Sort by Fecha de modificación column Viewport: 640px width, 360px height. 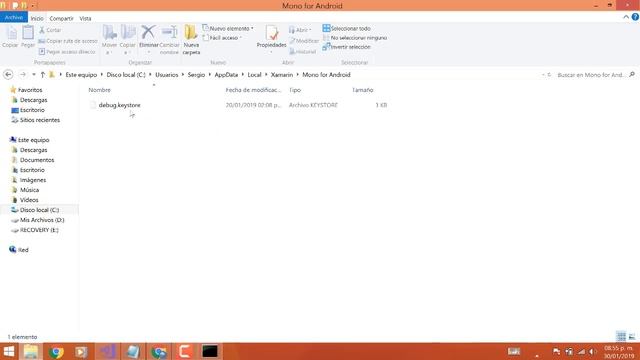(253, 90)
